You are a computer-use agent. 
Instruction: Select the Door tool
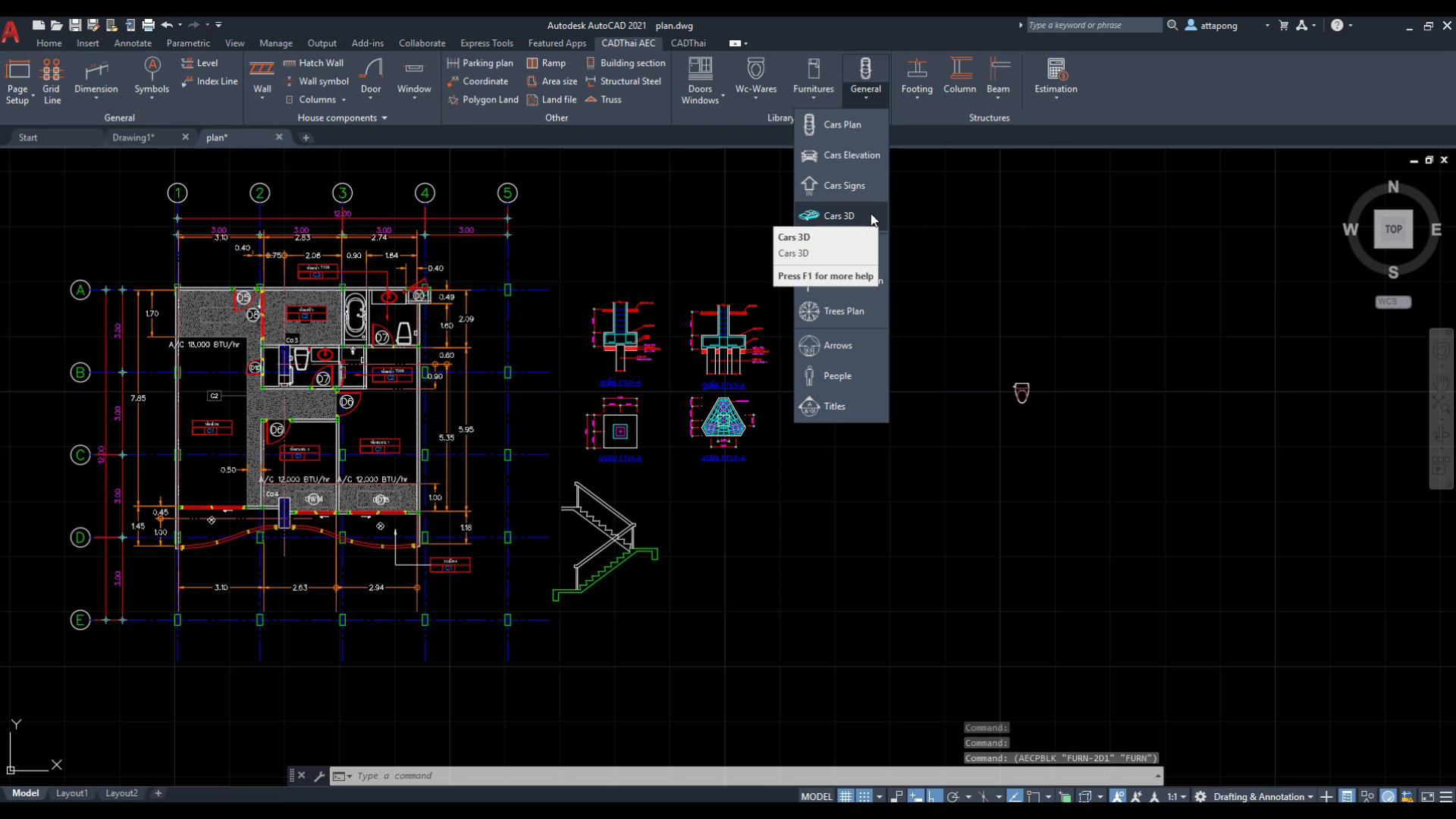(371, 78)
